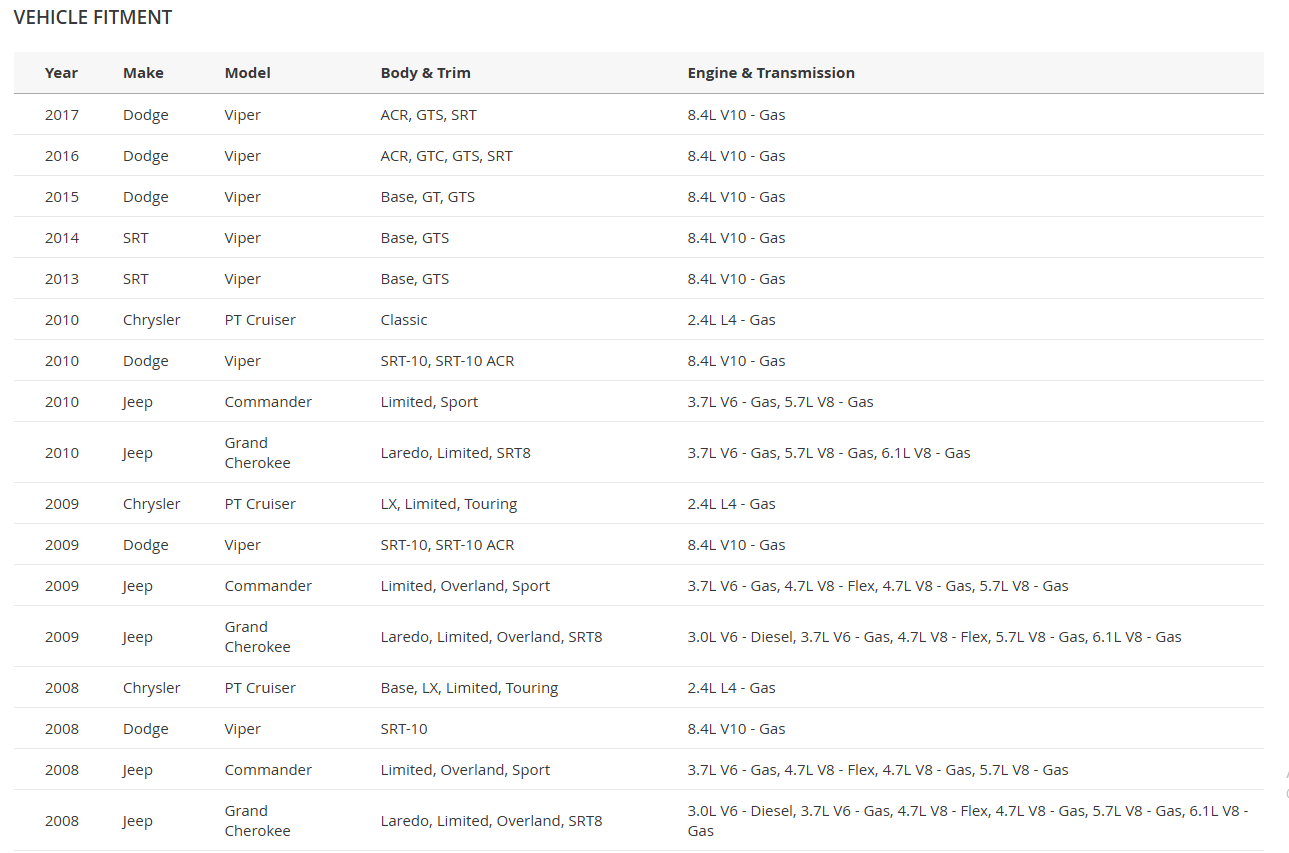Viewport: 1289px width, 853px height.
Task: Select trim "Base, LX, Limited, Touring"
Action: point(470,688)
